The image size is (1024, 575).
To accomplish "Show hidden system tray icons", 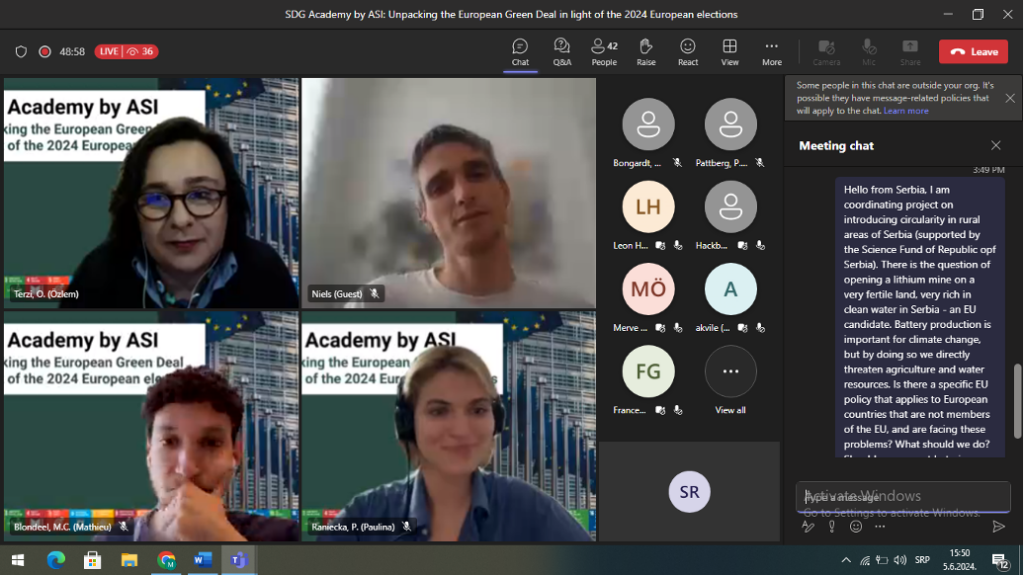I will click(846, 560).
